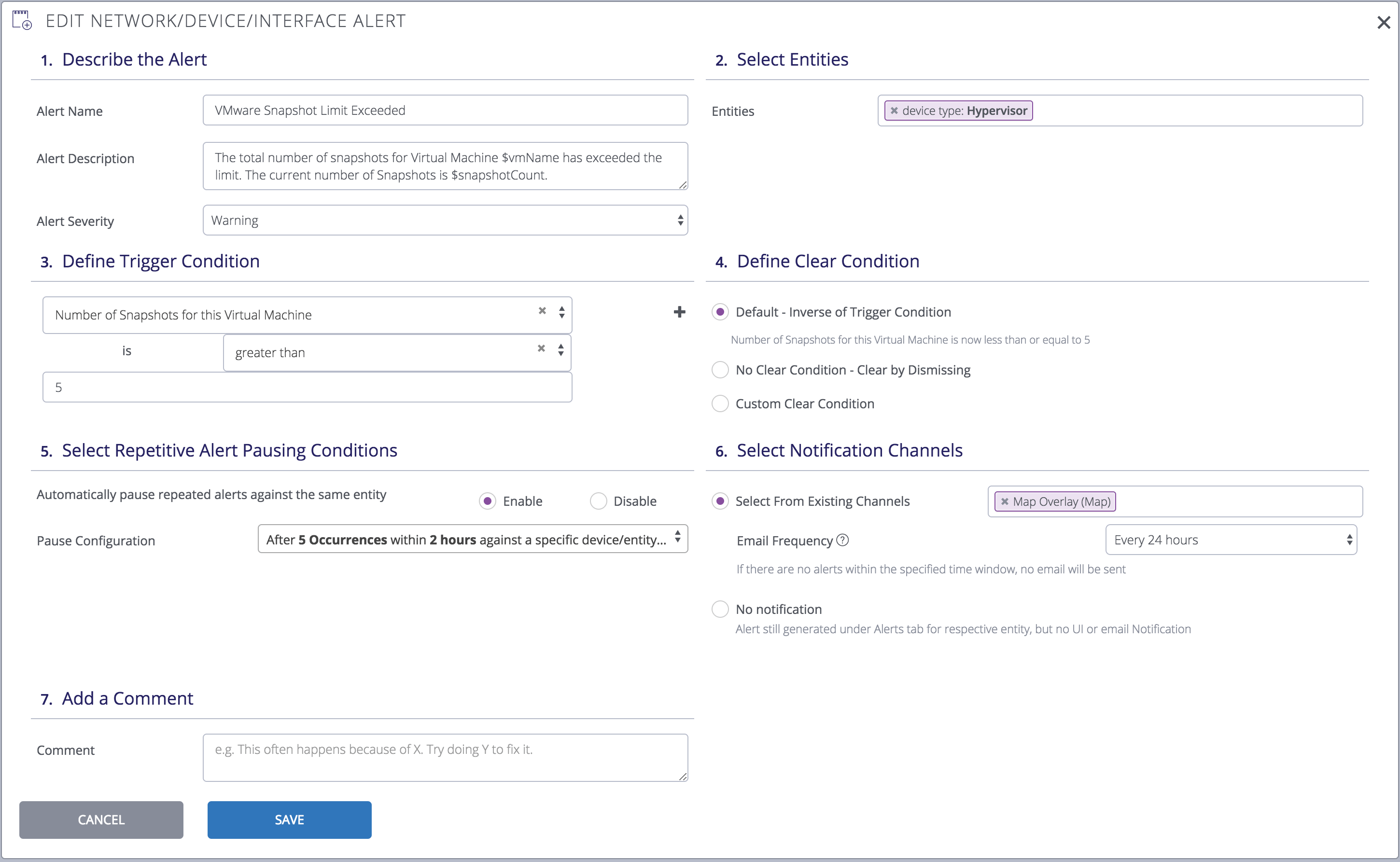Click the Comment input field
The width and height of the screenshot is (1400, 862).
445,757
